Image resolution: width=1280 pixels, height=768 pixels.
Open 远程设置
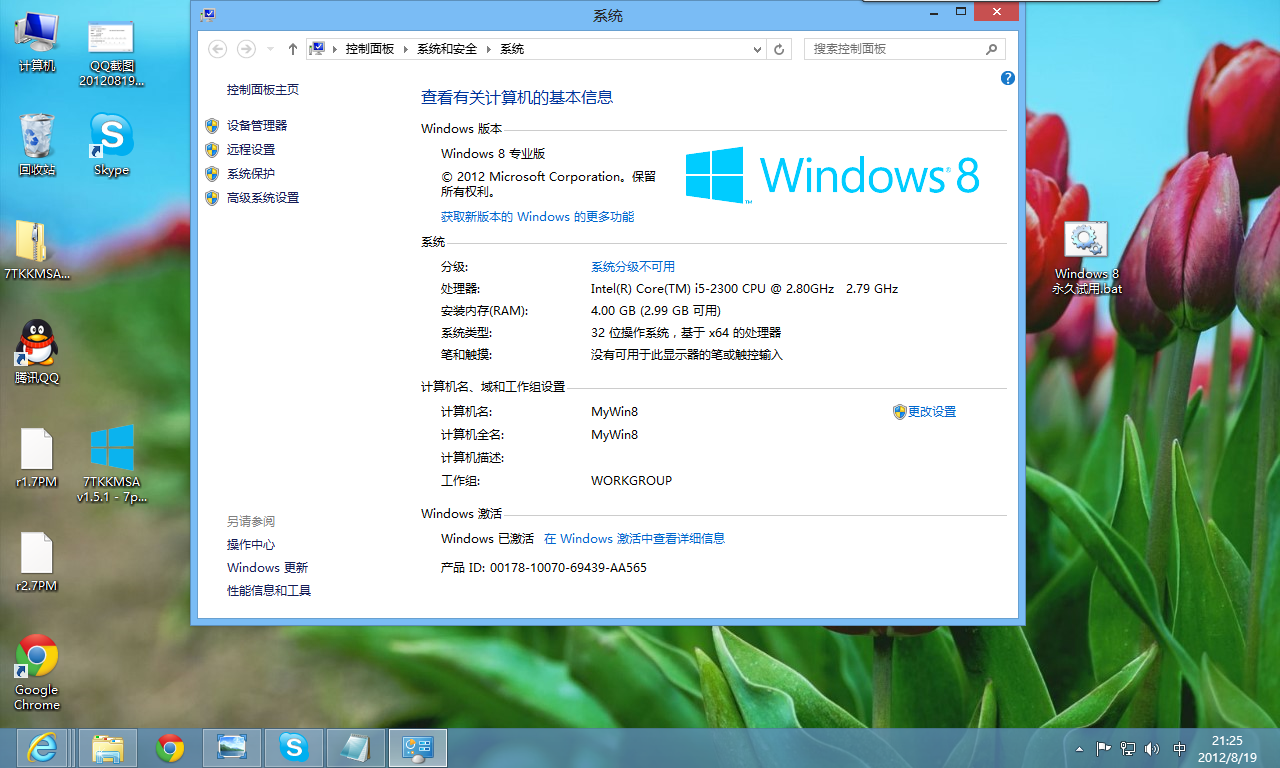pyautogui.click(x=251, y=149)
